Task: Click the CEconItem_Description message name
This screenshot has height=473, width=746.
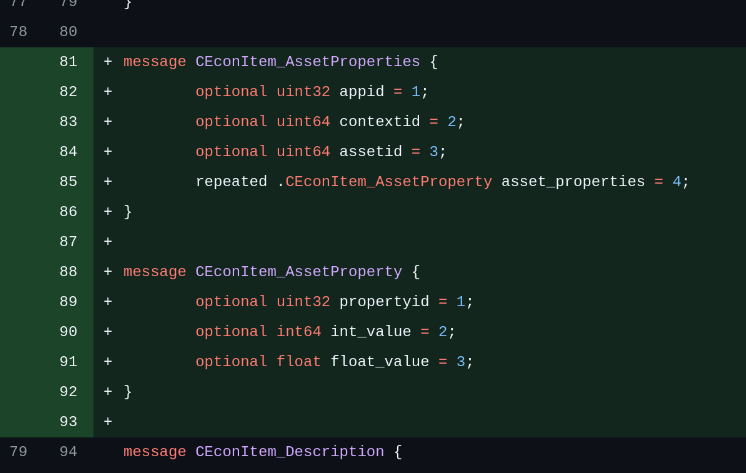Action: 289,452
